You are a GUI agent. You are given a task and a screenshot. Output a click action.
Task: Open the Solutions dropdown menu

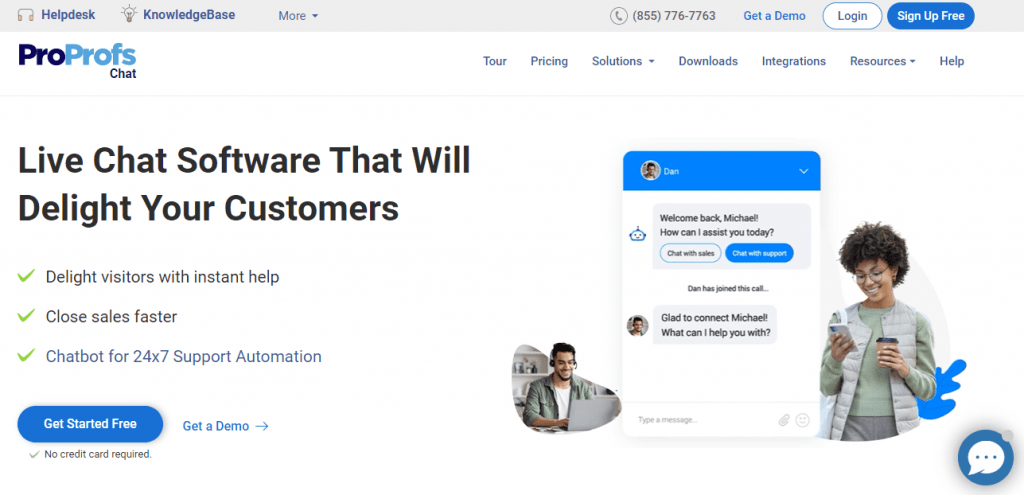[x=623, y=61]
